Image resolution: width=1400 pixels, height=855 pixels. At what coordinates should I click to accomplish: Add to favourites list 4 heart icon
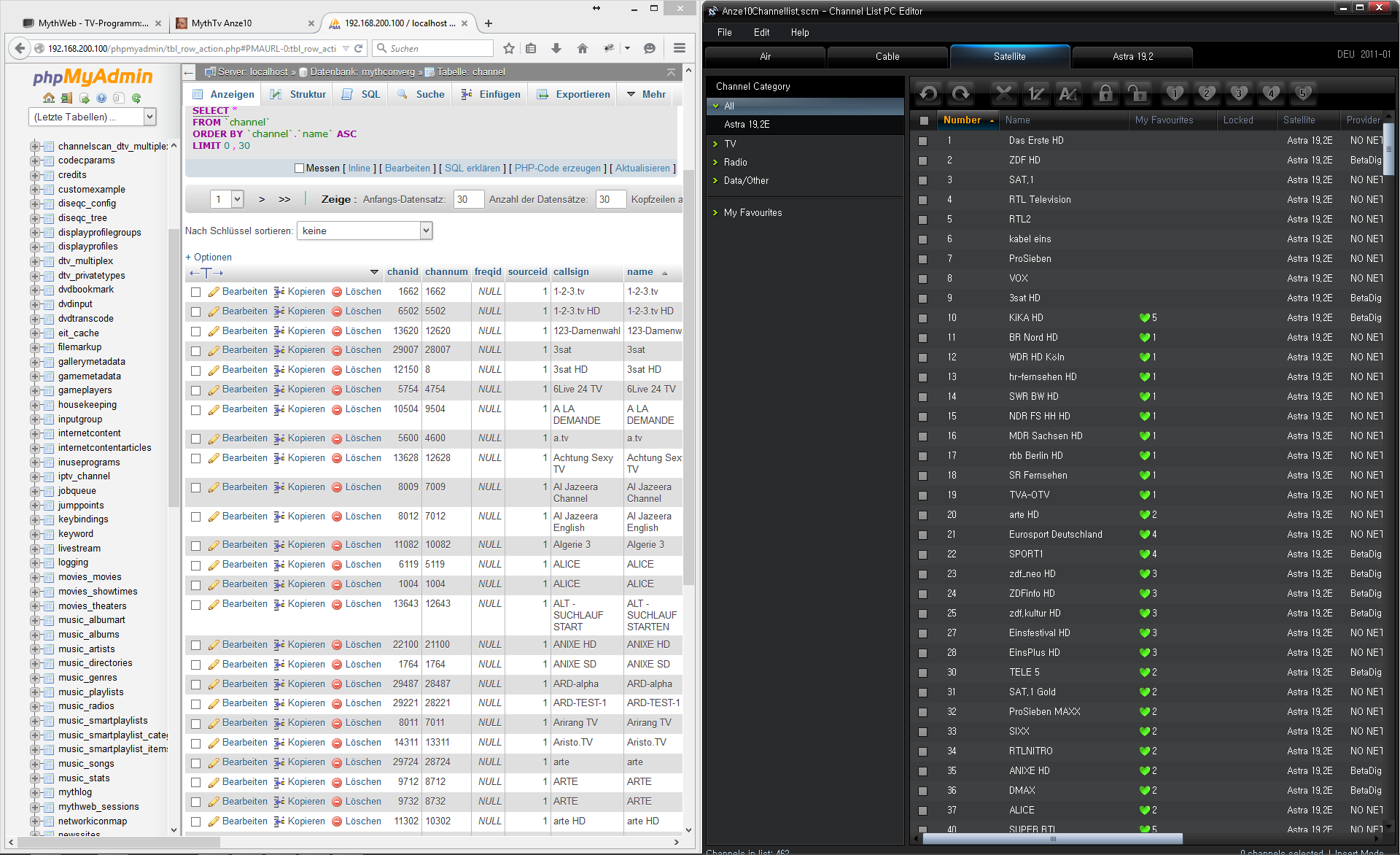click(1271, 93)
